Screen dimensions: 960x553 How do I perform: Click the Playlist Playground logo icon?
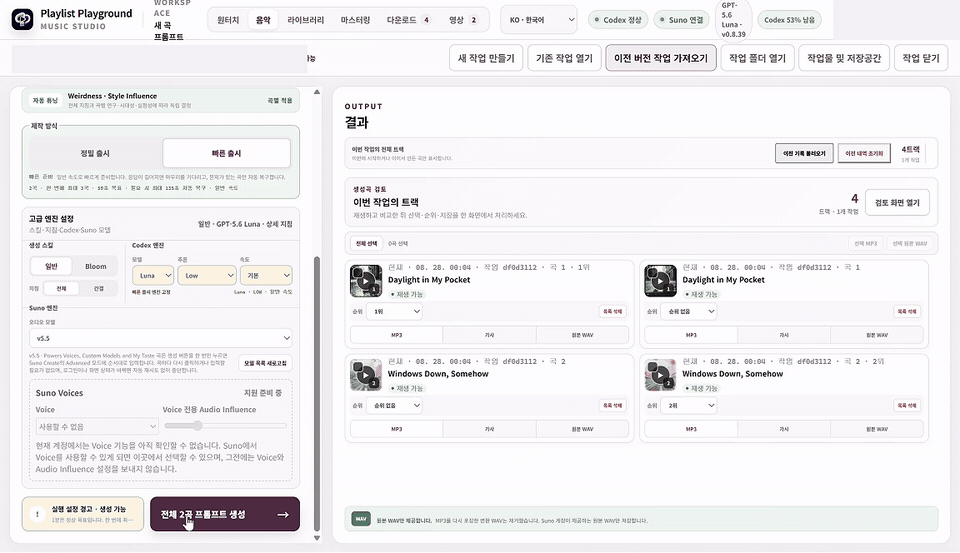point(23,19)
